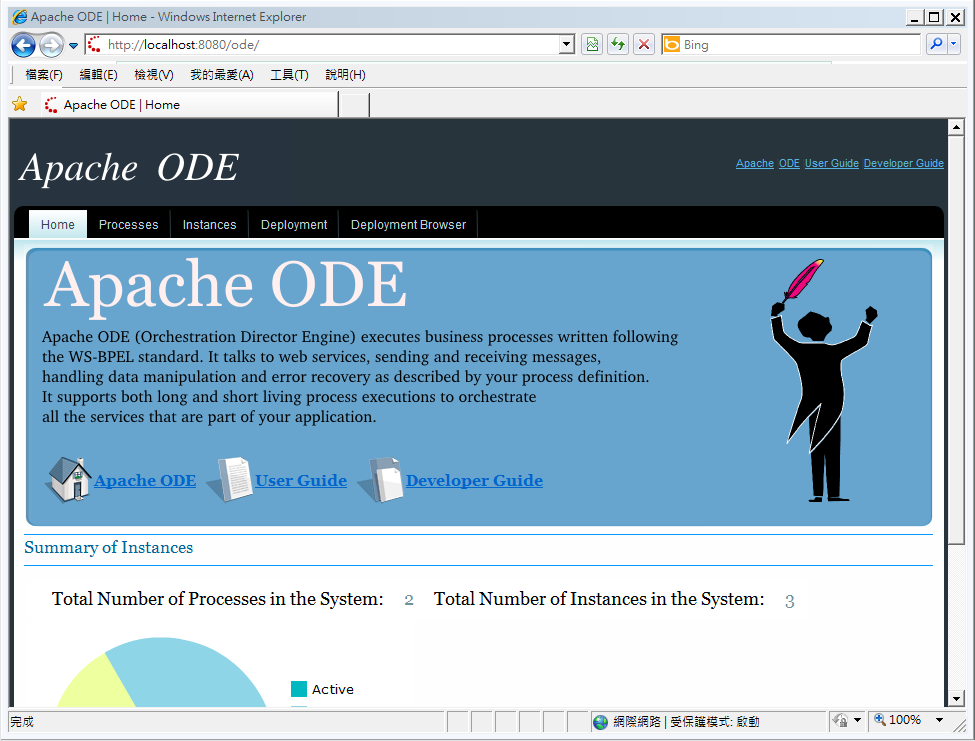The image size is (975, 741).
Task: Switch to the Processes tab
Action: (129, 224)
